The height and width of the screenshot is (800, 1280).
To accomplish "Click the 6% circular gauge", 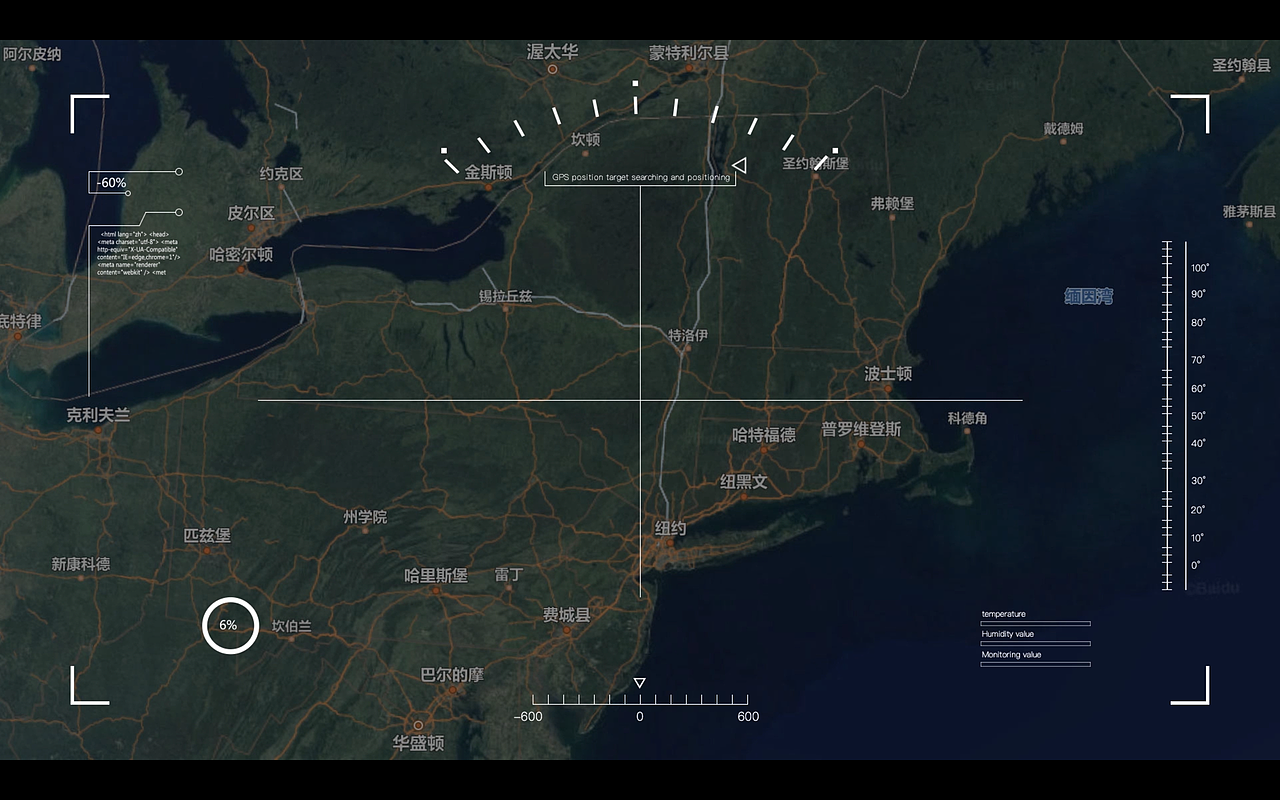I will click(x=231, y=625).
